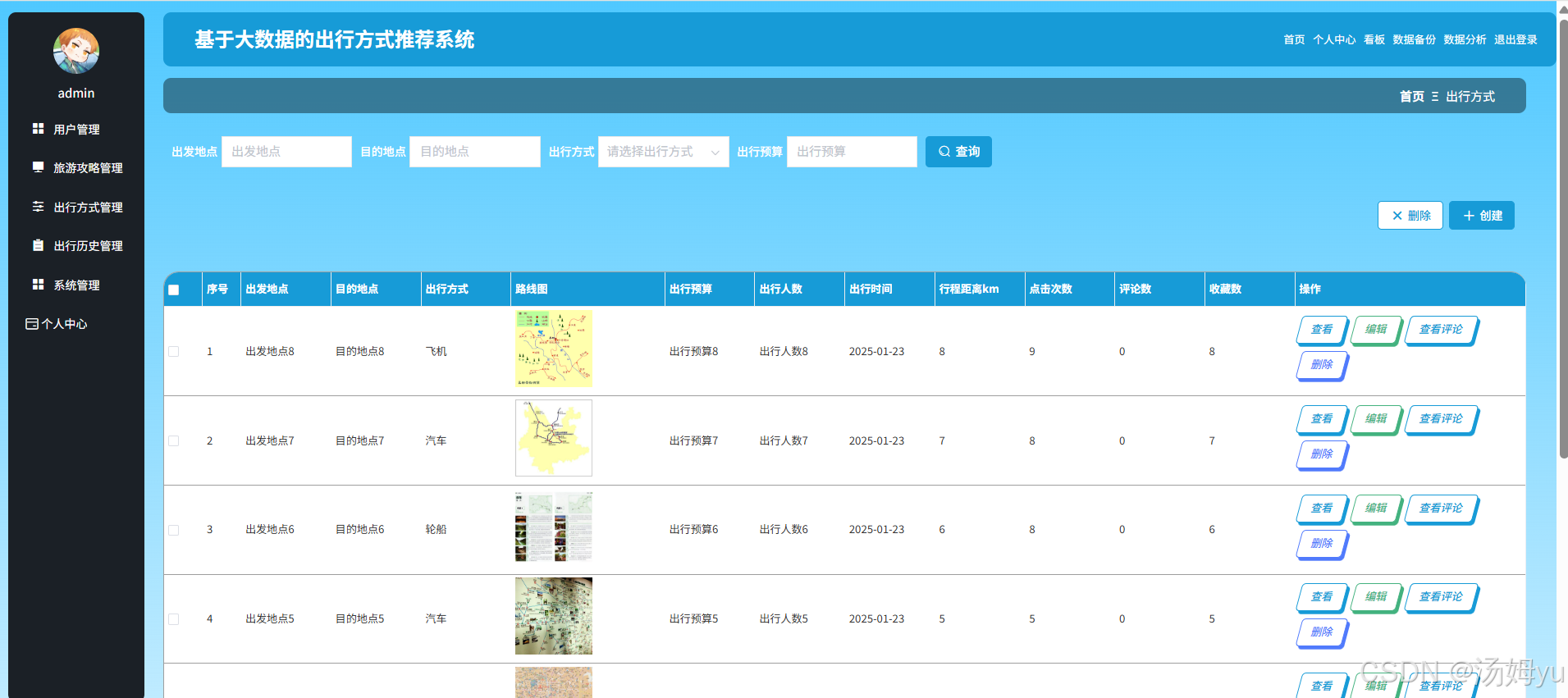Focus the 出行预算 search input
This screenshot has width=1568, height=698.
852,152
